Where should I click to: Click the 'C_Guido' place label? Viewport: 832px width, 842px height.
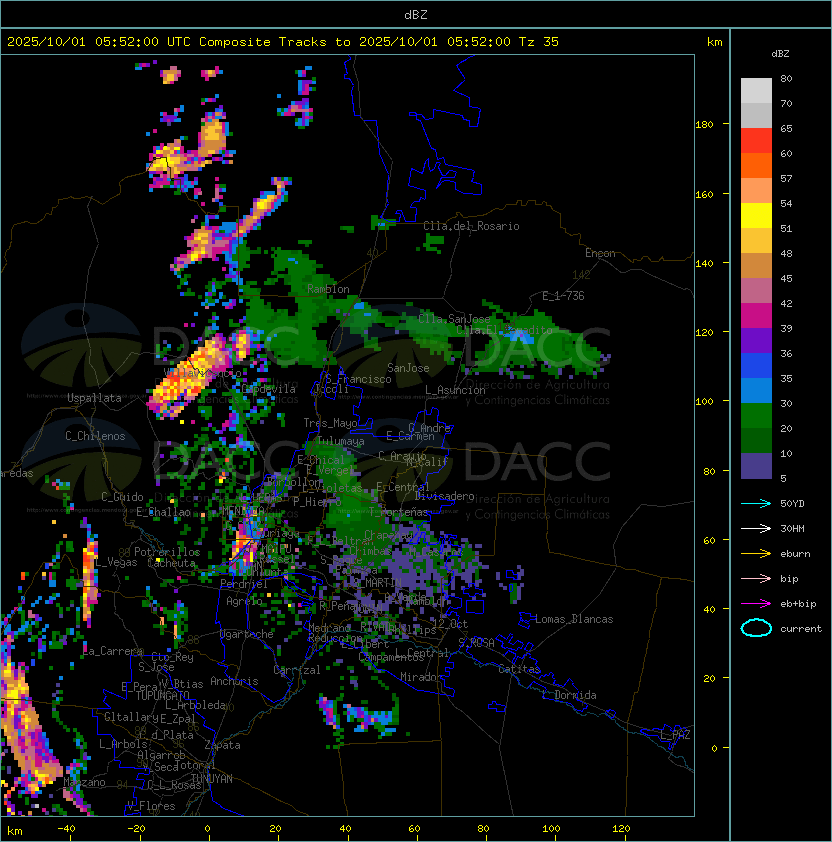coord(122,497)
